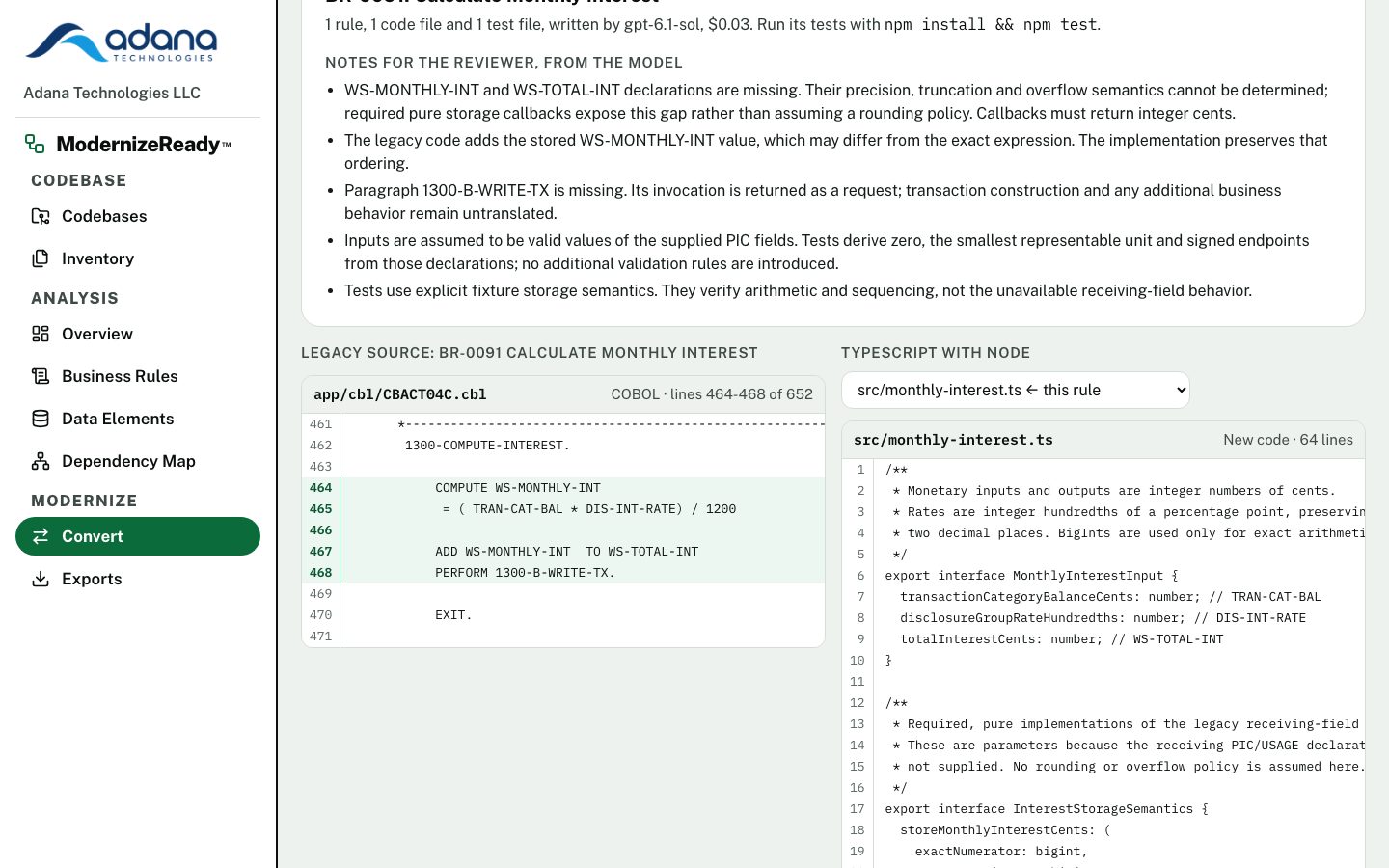Click the 'Legacy Source: BR-0091' heading
1389x868 pixels.
point(530,353)
